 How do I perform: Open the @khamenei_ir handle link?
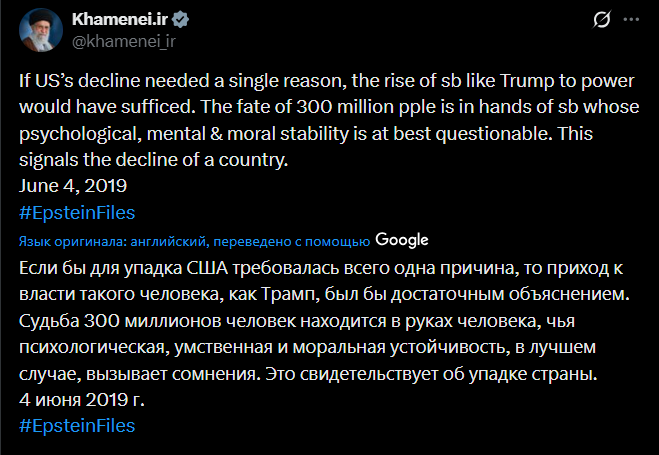123,41
